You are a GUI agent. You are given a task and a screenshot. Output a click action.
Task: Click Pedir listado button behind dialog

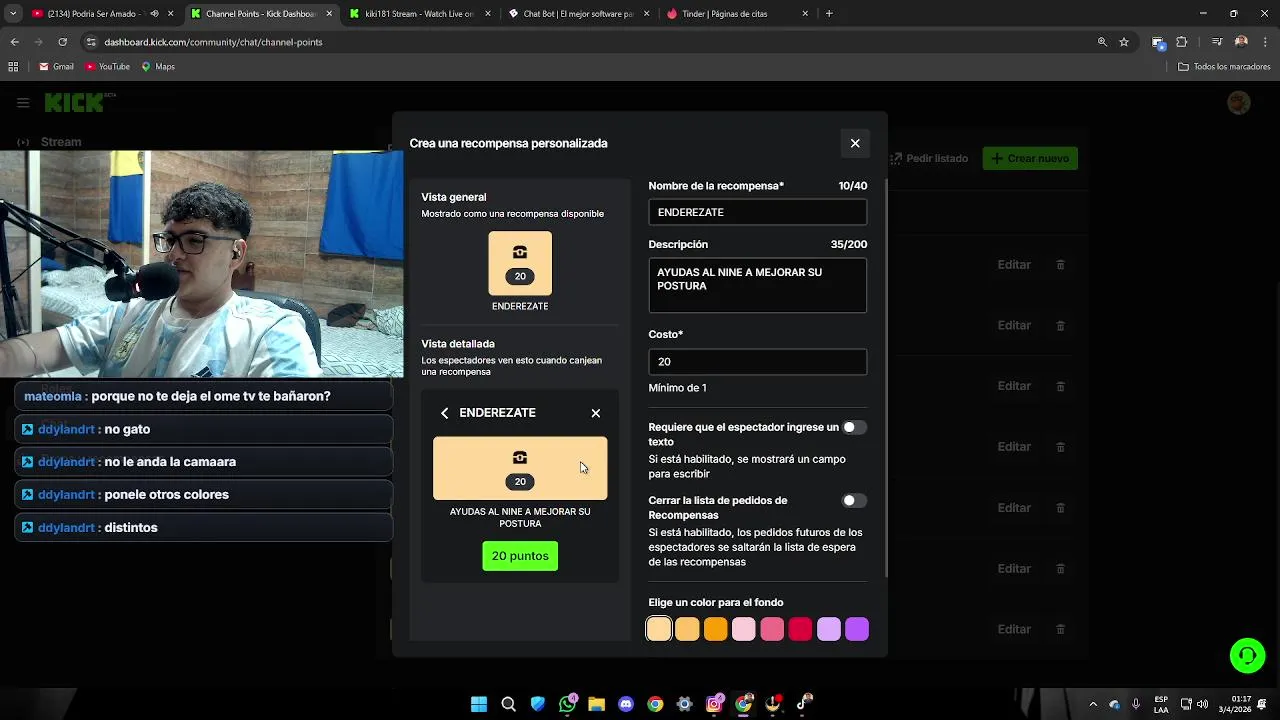coord(928,158)
